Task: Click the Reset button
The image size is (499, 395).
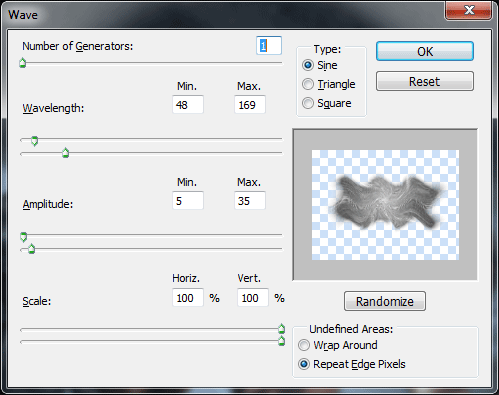Action: (425, 81)
